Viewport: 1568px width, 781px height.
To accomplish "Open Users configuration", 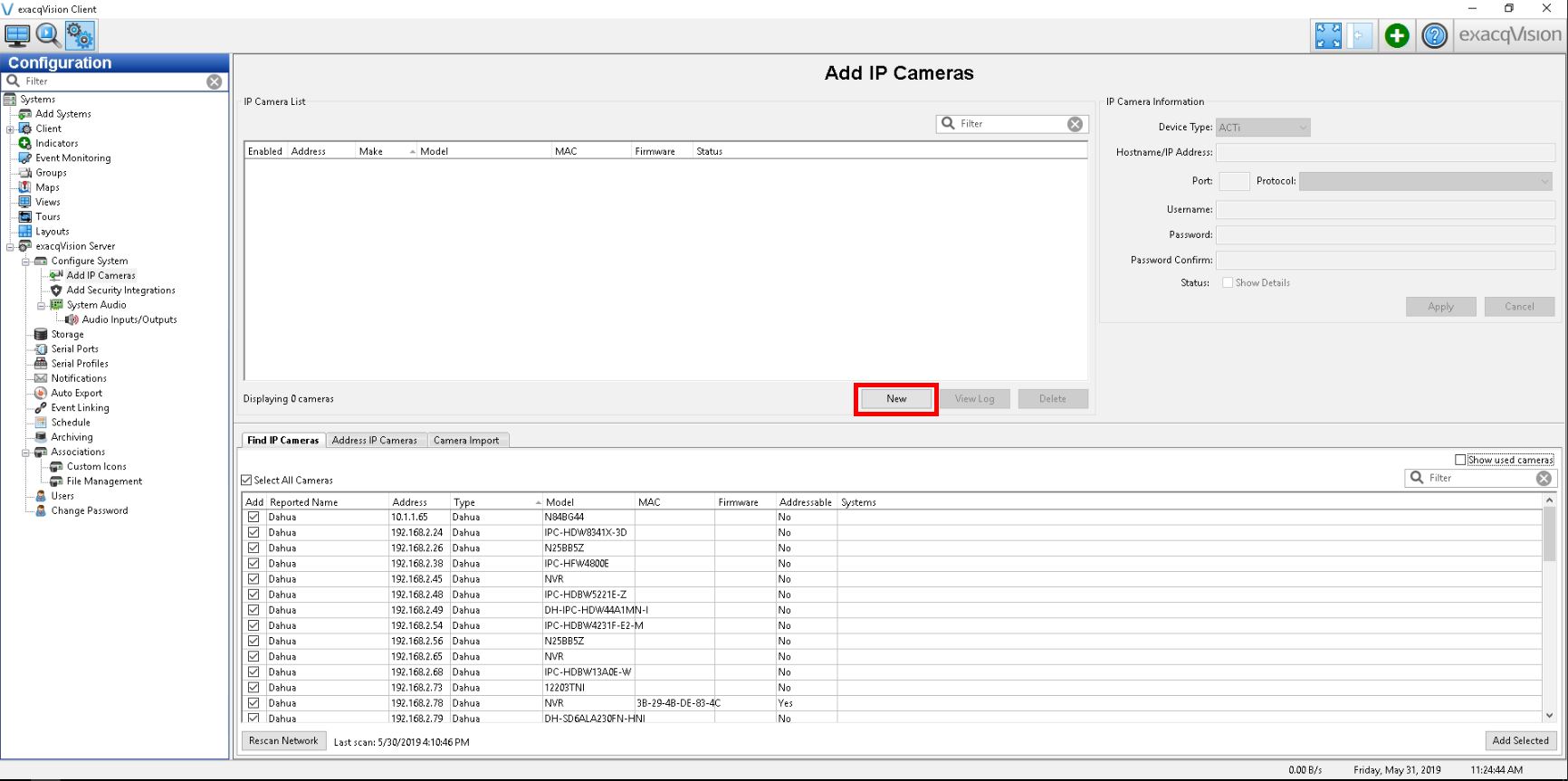I will [x=62, y=496].
